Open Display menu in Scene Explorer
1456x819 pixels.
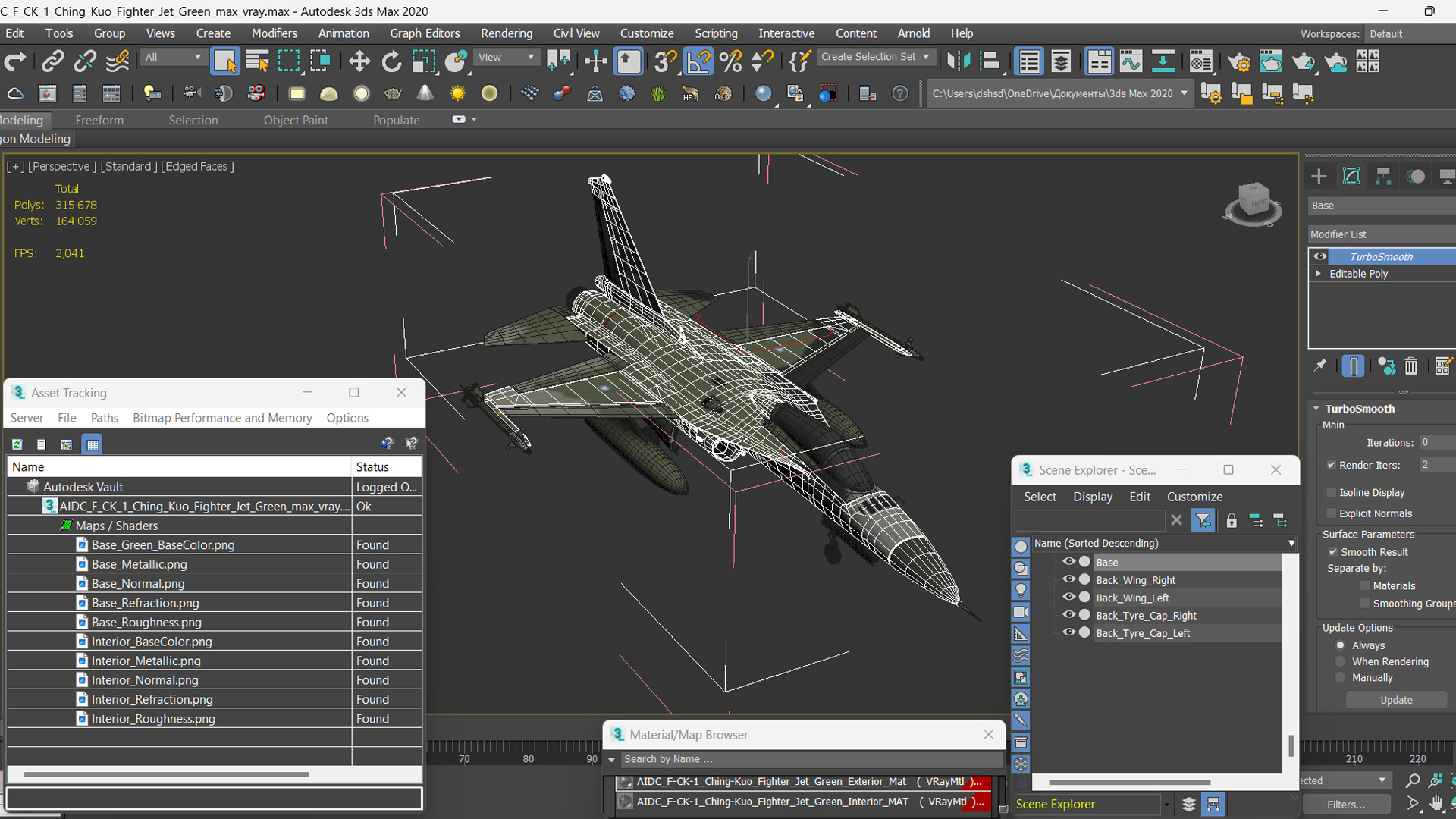[x=1093, y=497]
